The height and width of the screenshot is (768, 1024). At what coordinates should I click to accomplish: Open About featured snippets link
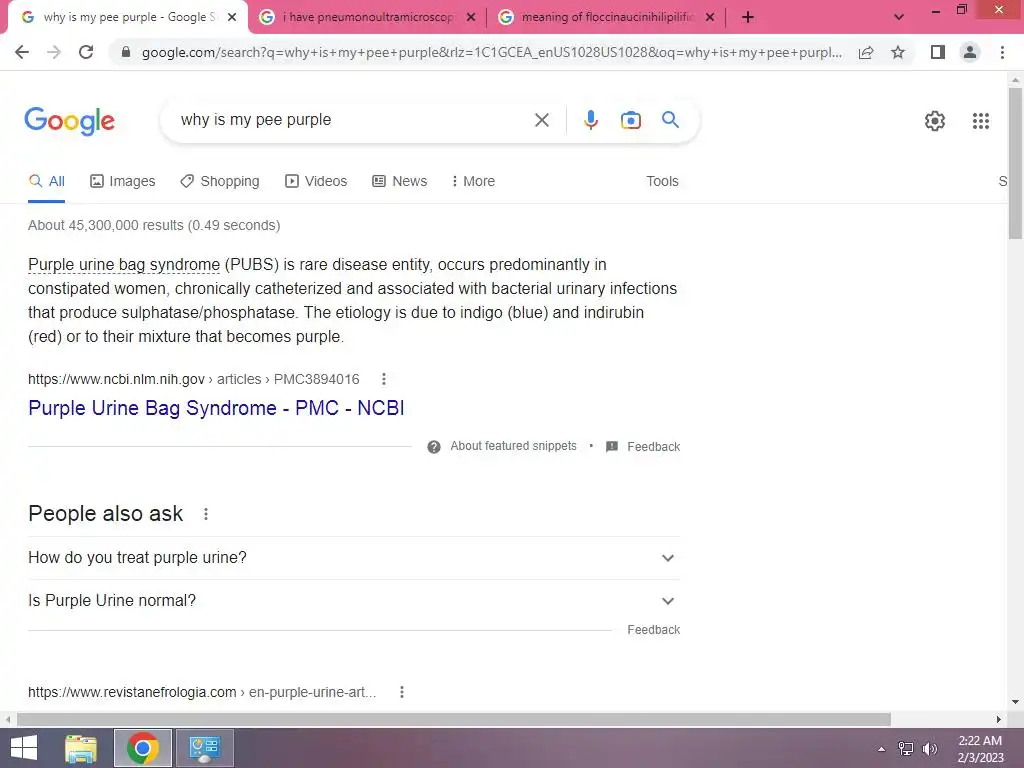[x=513, y=446]
